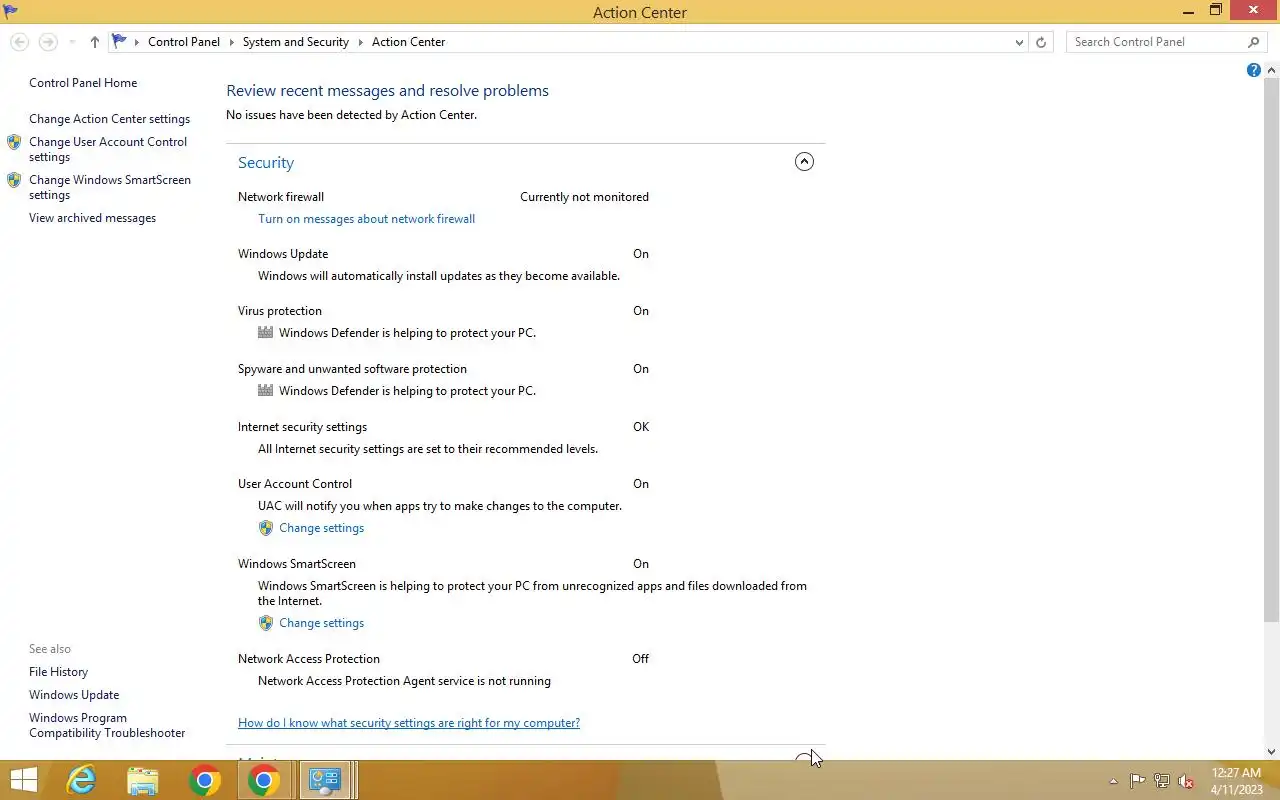This screenshot has width=1280, height=800.
Task: Click the Security section heading
Action: click(266, 163)
